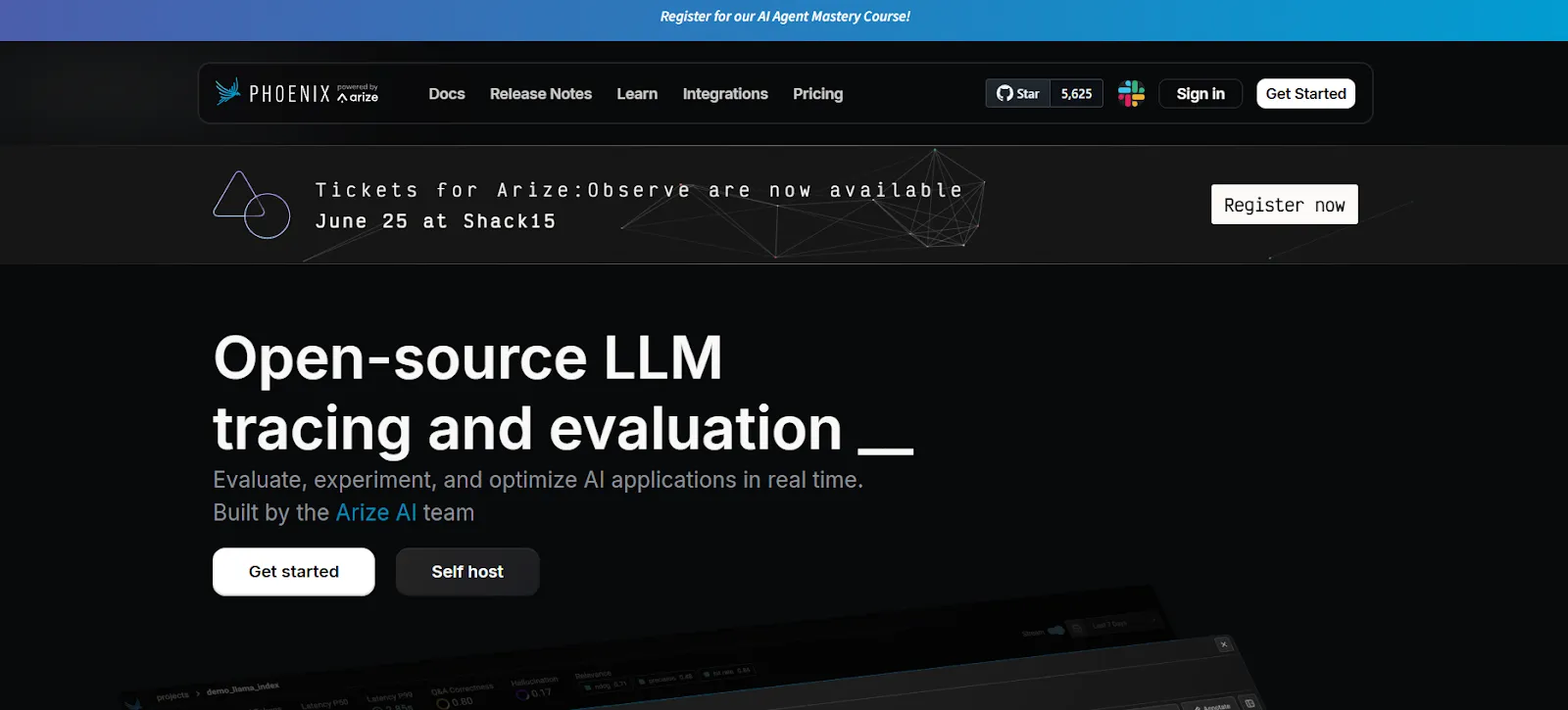Image resolution: width=1568 pixels, height=710 pixels.
Task: Choose the Self host button
Action: click(467, 571)
